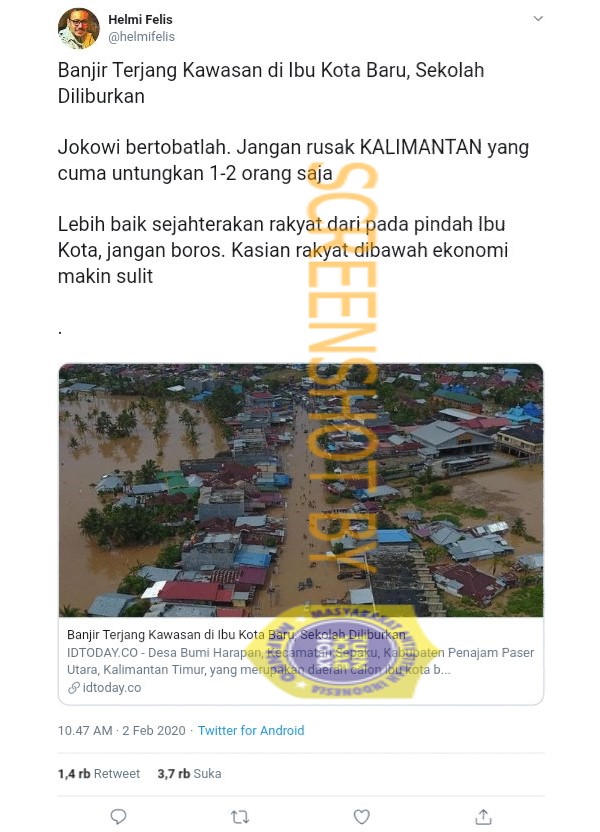
Task: Open Helmi Felis profile picture
Action: pos(79,29)
